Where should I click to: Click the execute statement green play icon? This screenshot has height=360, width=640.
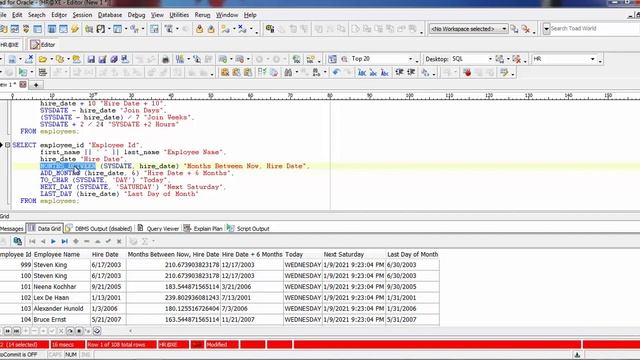click(23, 73)
